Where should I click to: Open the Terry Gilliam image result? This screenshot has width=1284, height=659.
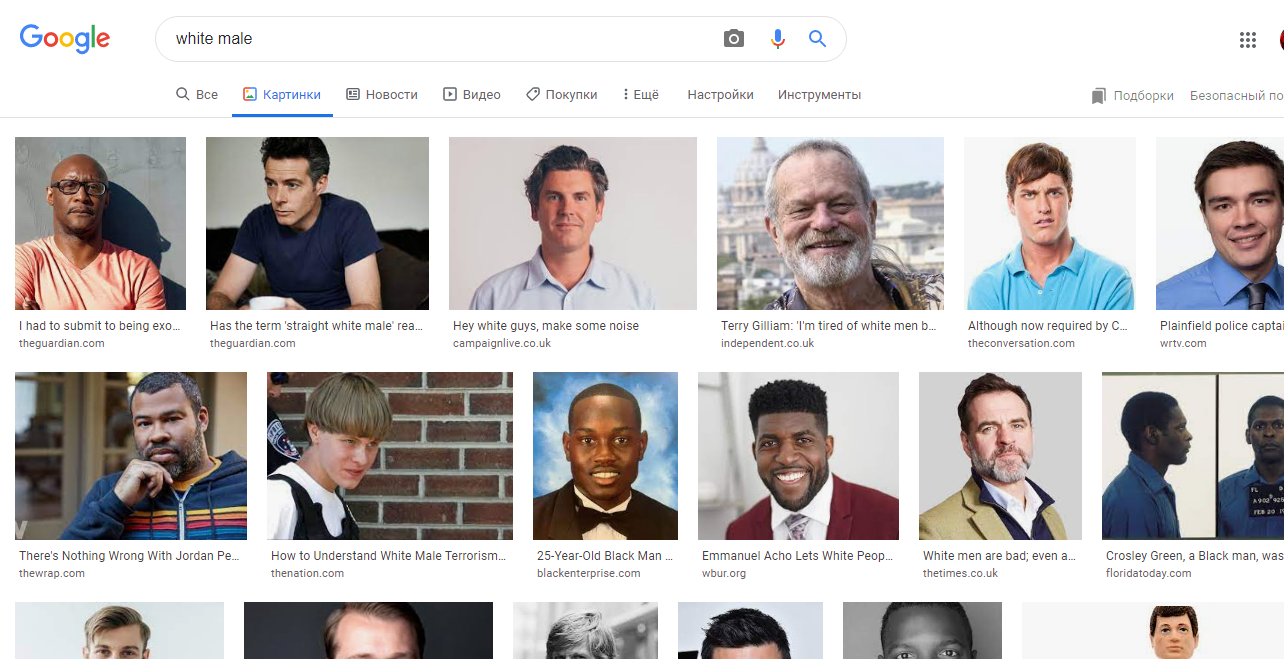(830, 223)
